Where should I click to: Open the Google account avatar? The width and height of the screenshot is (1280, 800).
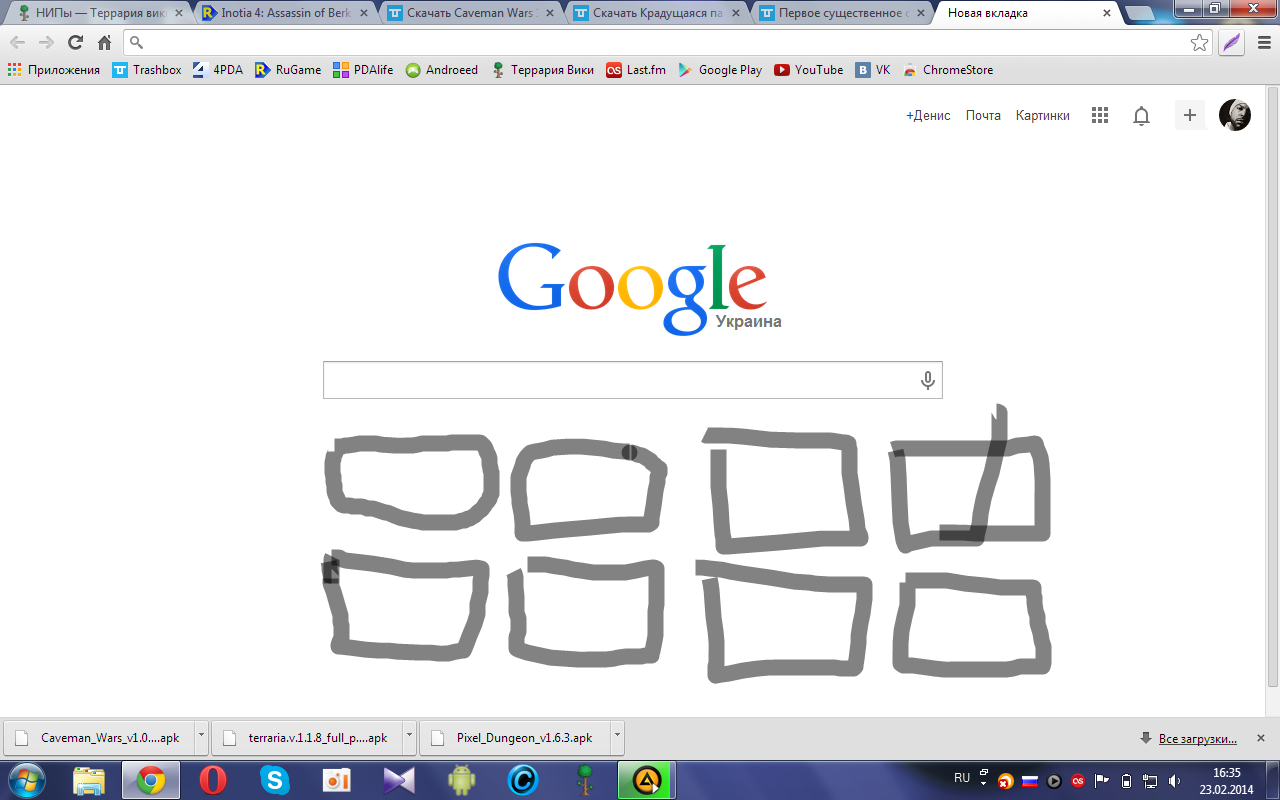click(x=1235, y=115)
